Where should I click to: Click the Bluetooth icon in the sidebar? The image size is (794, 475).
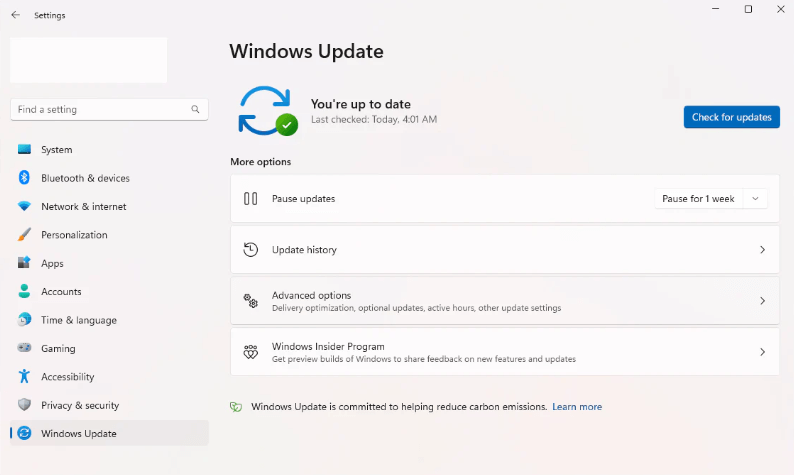tap(24, 178)
